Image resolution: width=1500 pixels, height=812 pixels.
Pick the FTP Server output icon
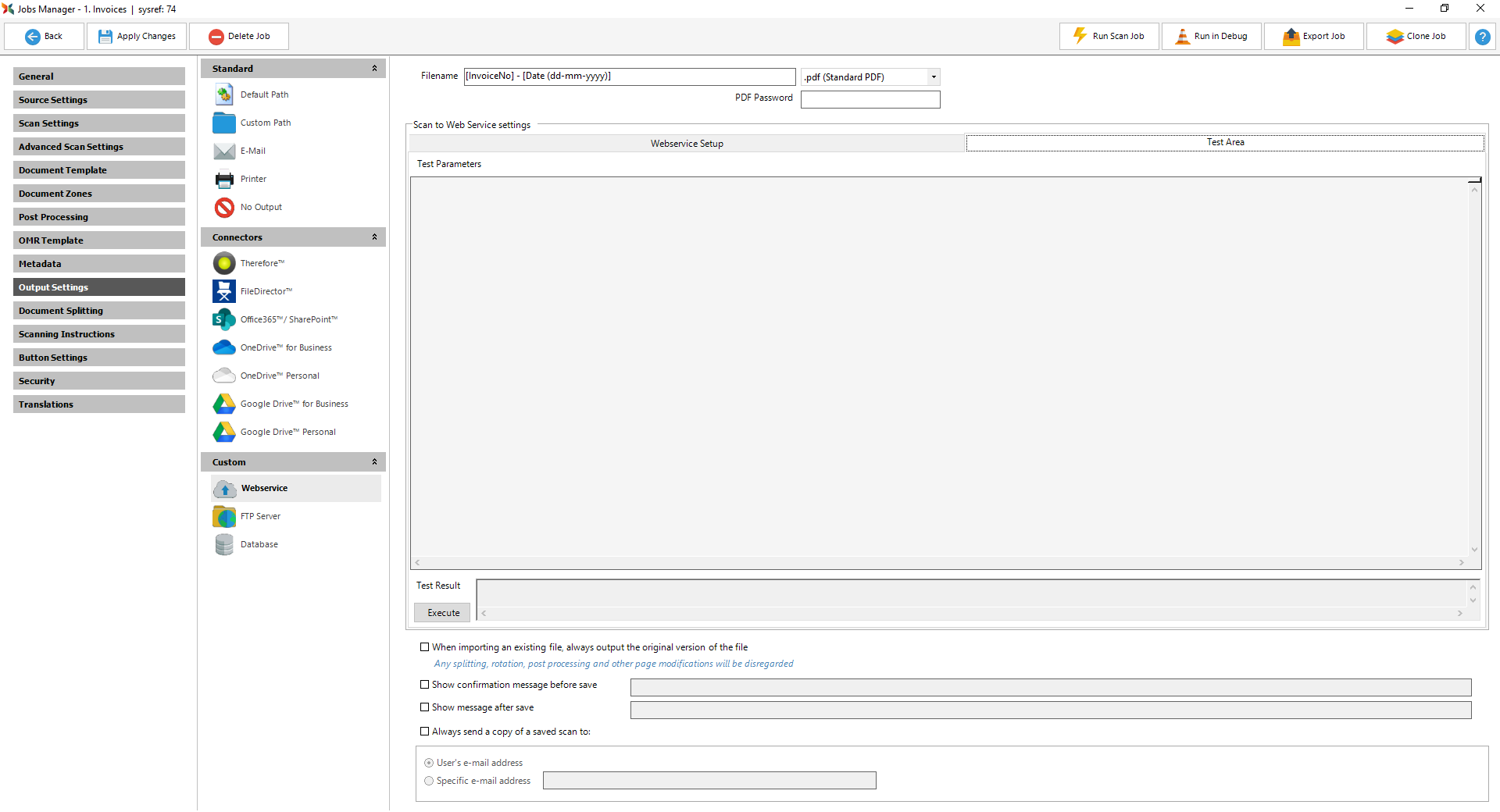[x=224, y=516]
